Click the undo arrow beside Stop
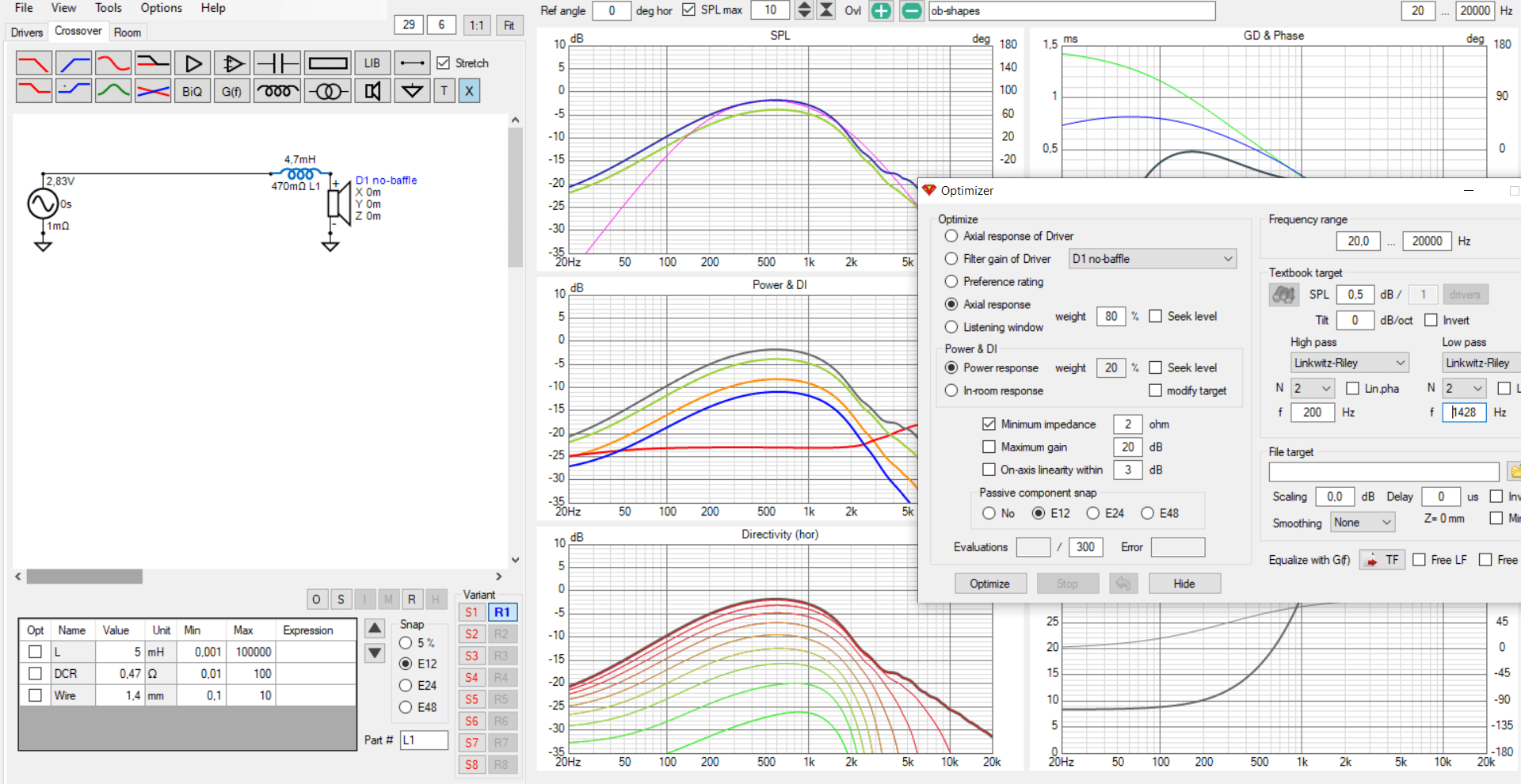The height and width of the screenshot is (784, 1521). (1123, 584)
